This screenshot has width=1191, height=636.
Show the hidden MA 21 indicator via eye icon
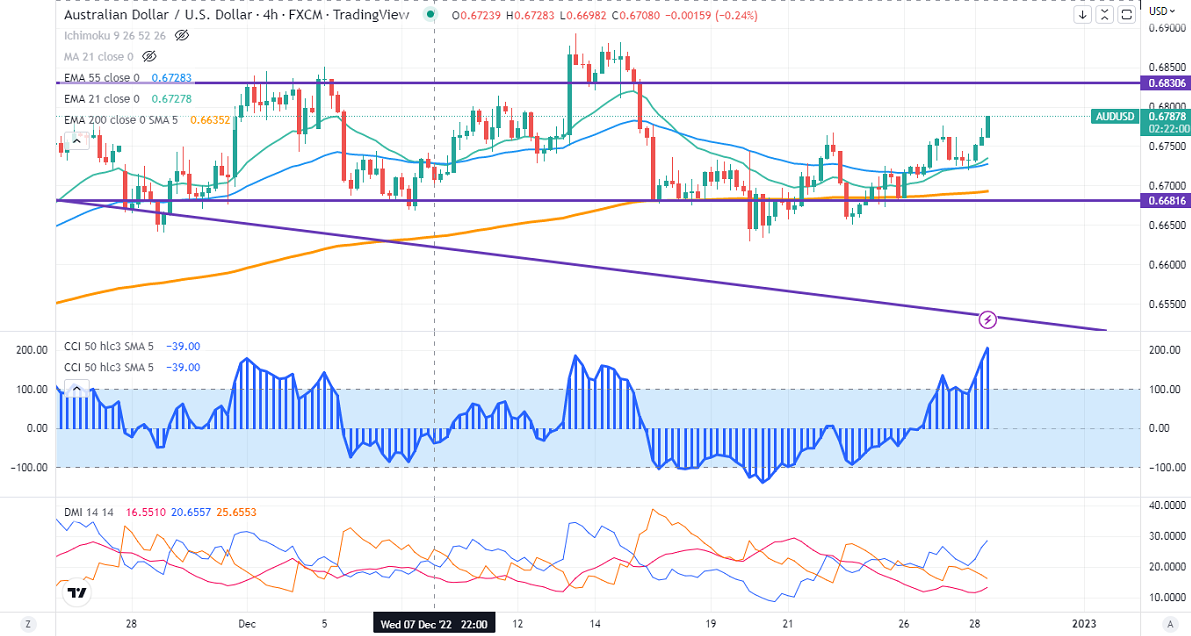click(150, 56)
